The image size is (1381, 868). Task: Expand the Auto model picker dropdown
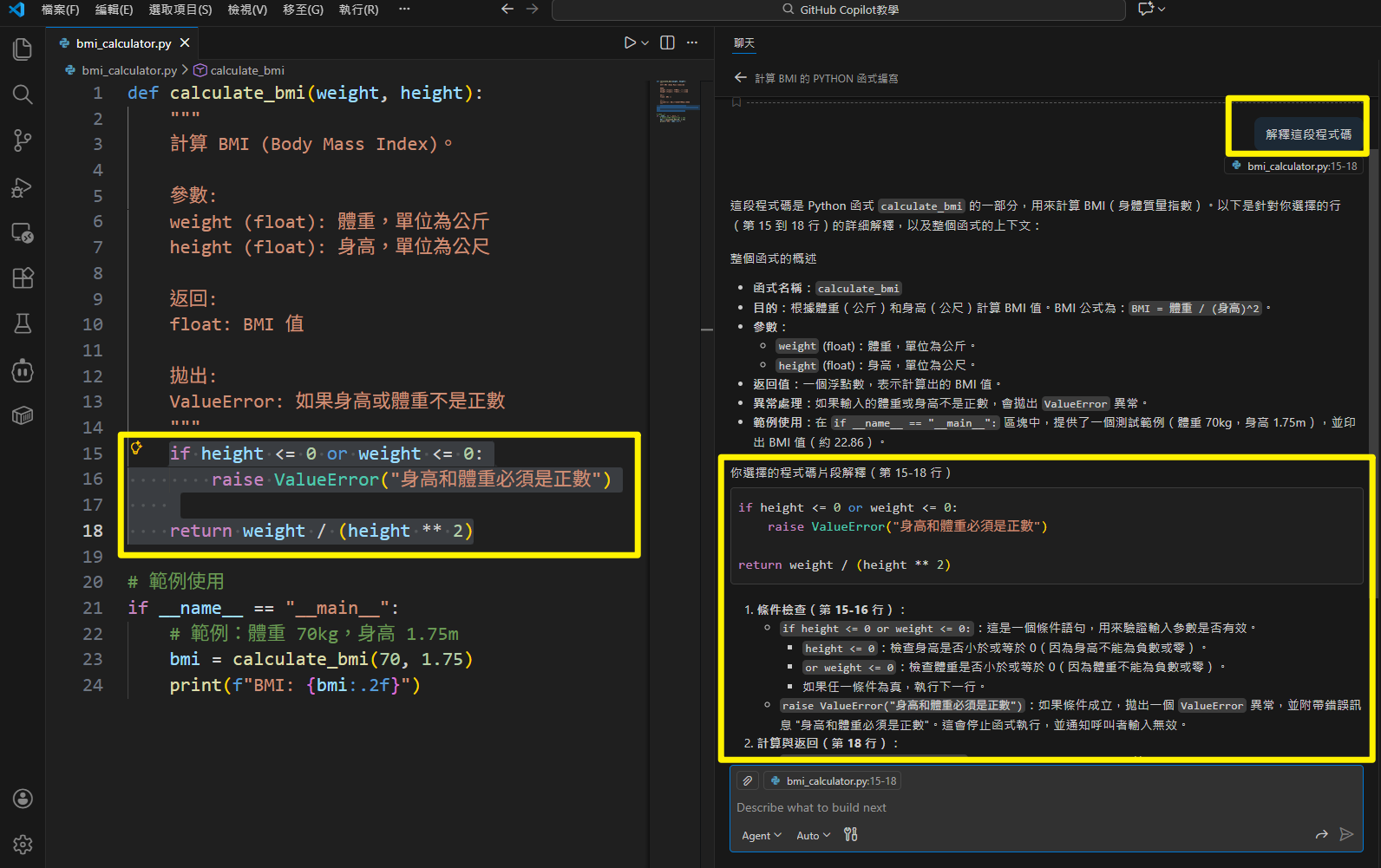click(813, 835)
